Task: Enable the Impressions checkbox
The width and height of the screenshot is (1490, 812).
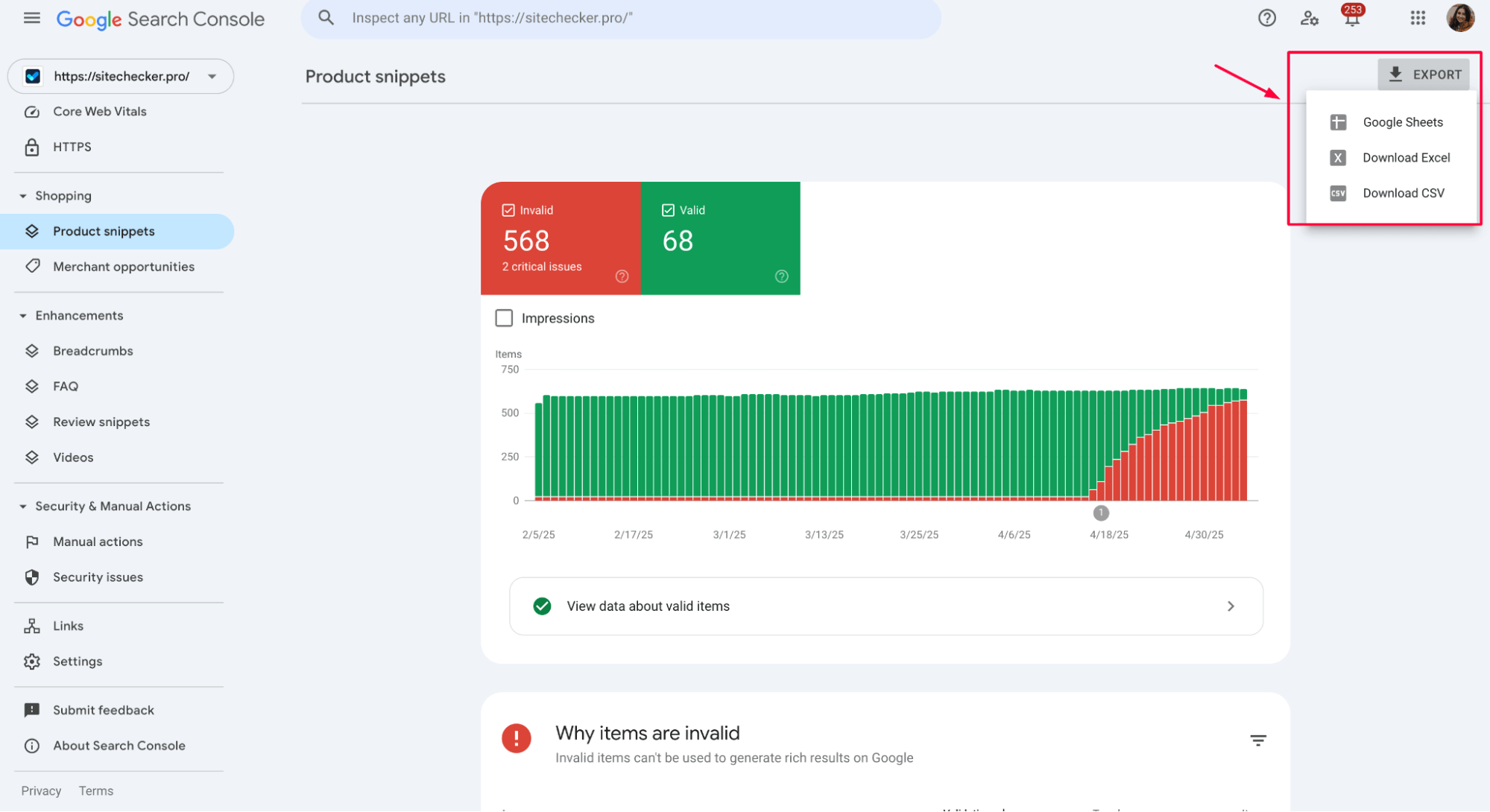Action: [x=504, y=318]
